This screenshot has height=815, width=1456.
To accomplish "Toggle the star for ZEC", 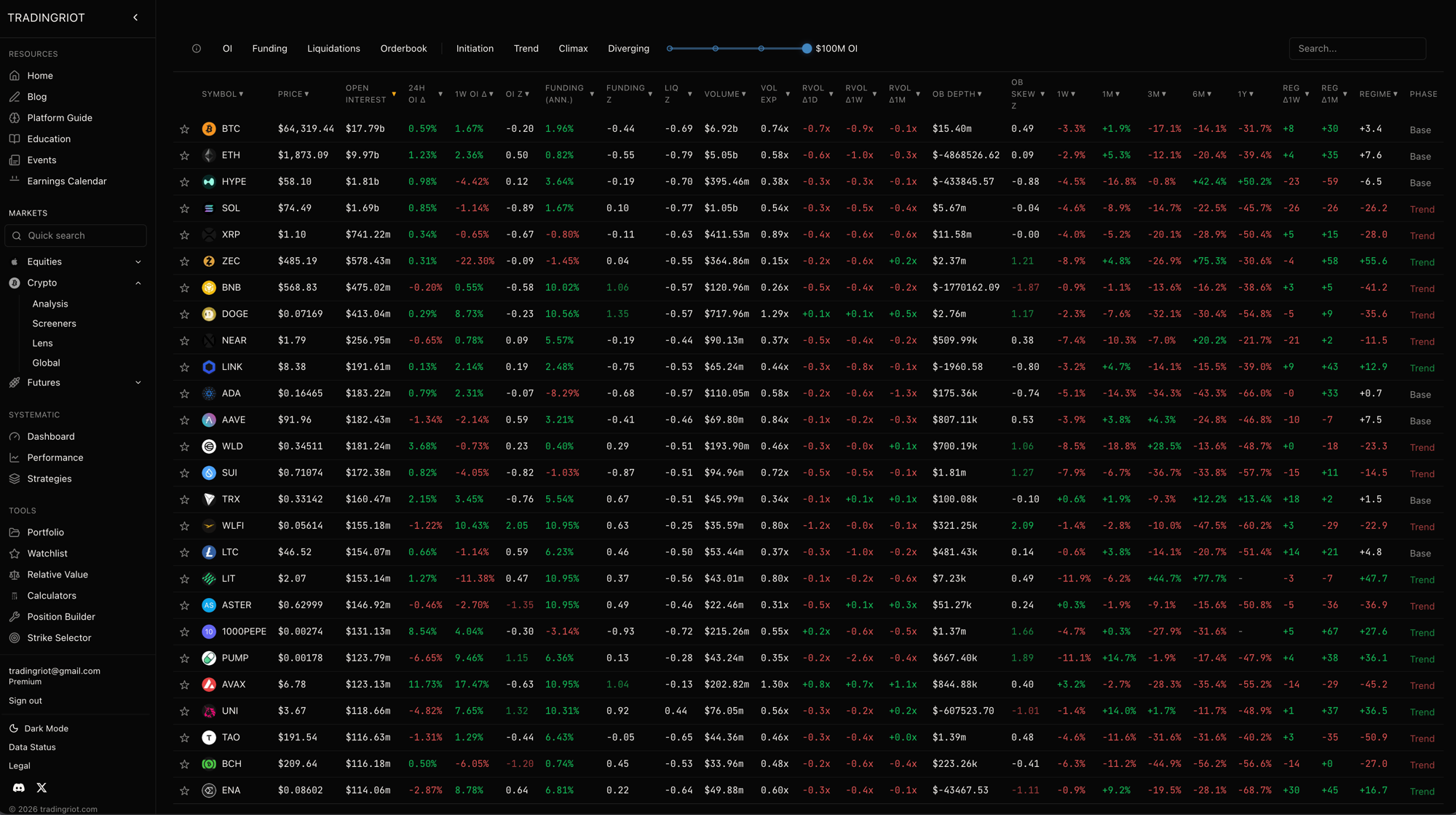I will pos(184,261).
